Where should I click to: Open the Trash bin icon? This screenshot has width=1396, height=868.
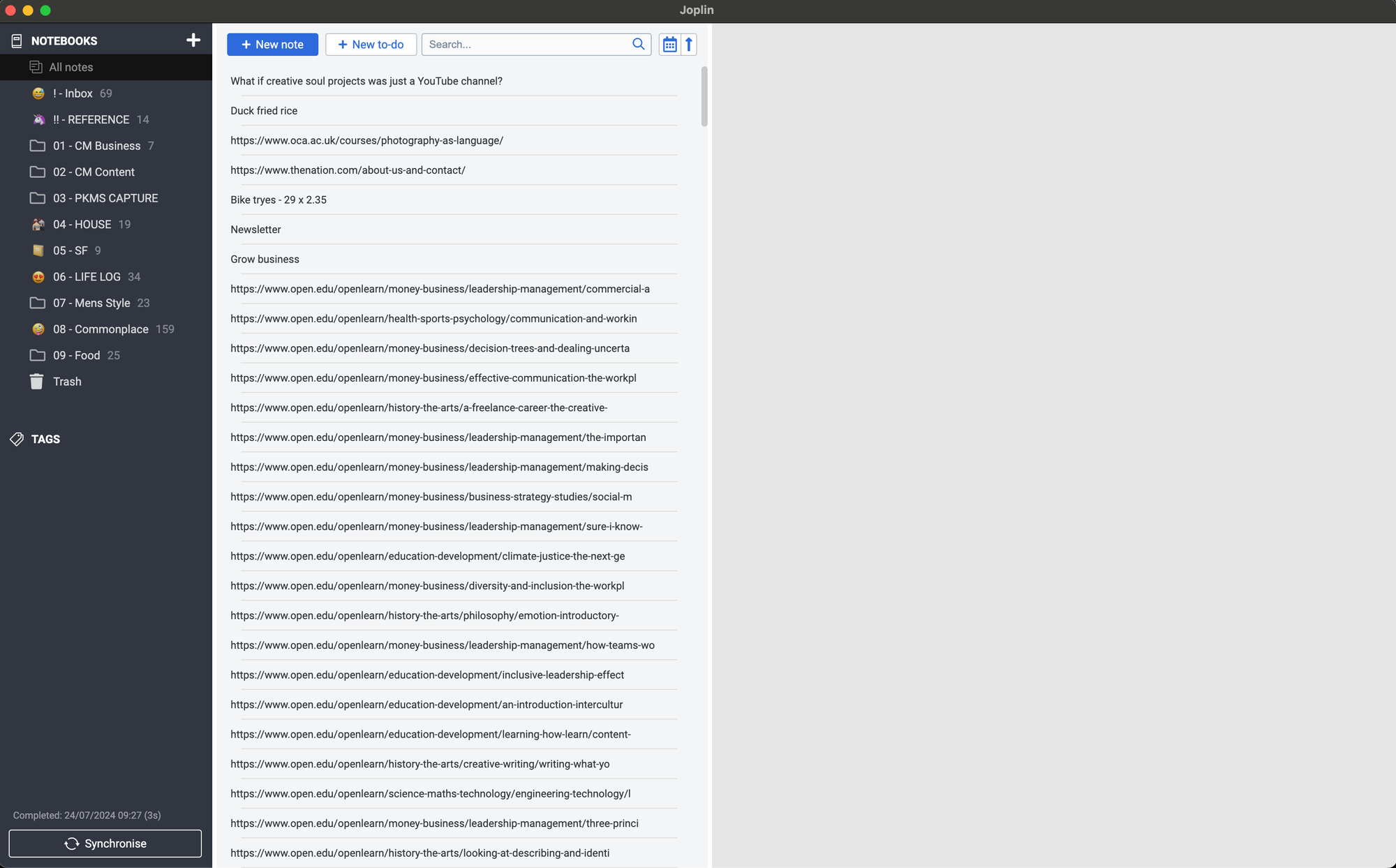(x=36, y=382)
